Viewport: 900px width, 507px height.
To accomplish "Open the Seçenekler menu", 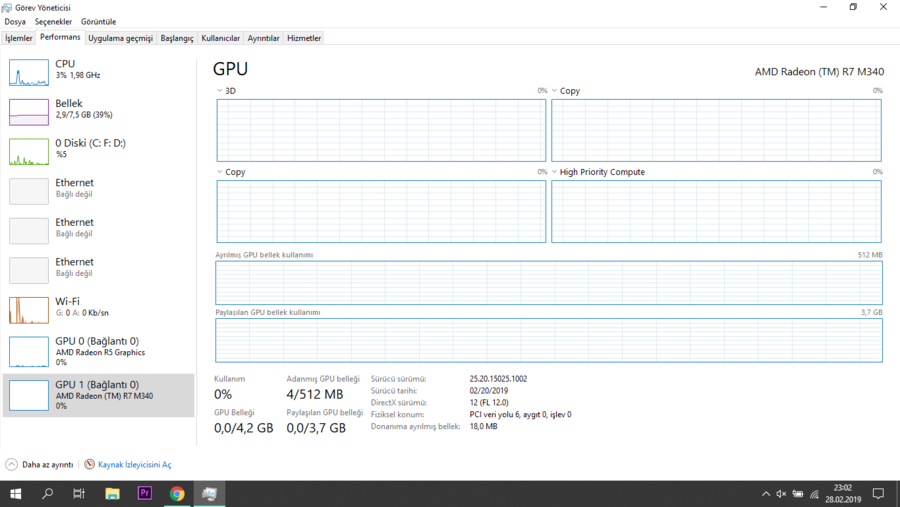I will click(x=53, y=22).
